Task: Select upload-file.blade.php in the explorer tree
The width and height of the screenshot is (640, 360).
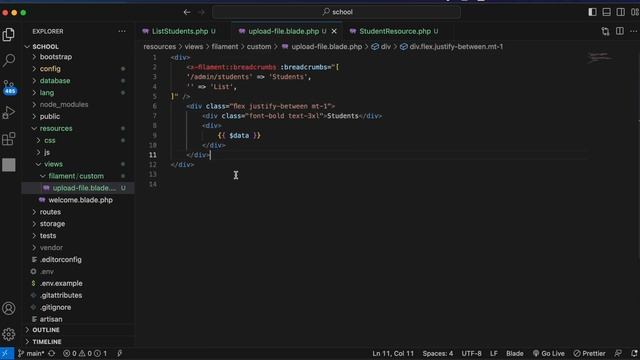Action: pyautogui.click(x=78, y=188)
